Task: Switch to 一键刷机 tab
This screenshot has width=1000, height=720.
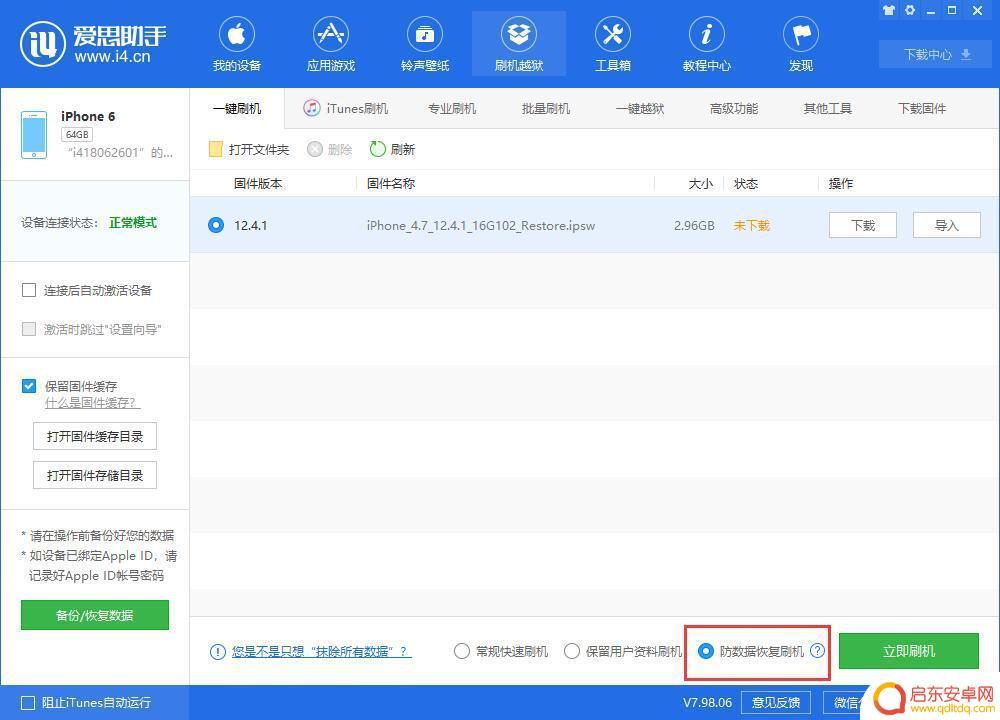Action: click(x=237, y=108)
